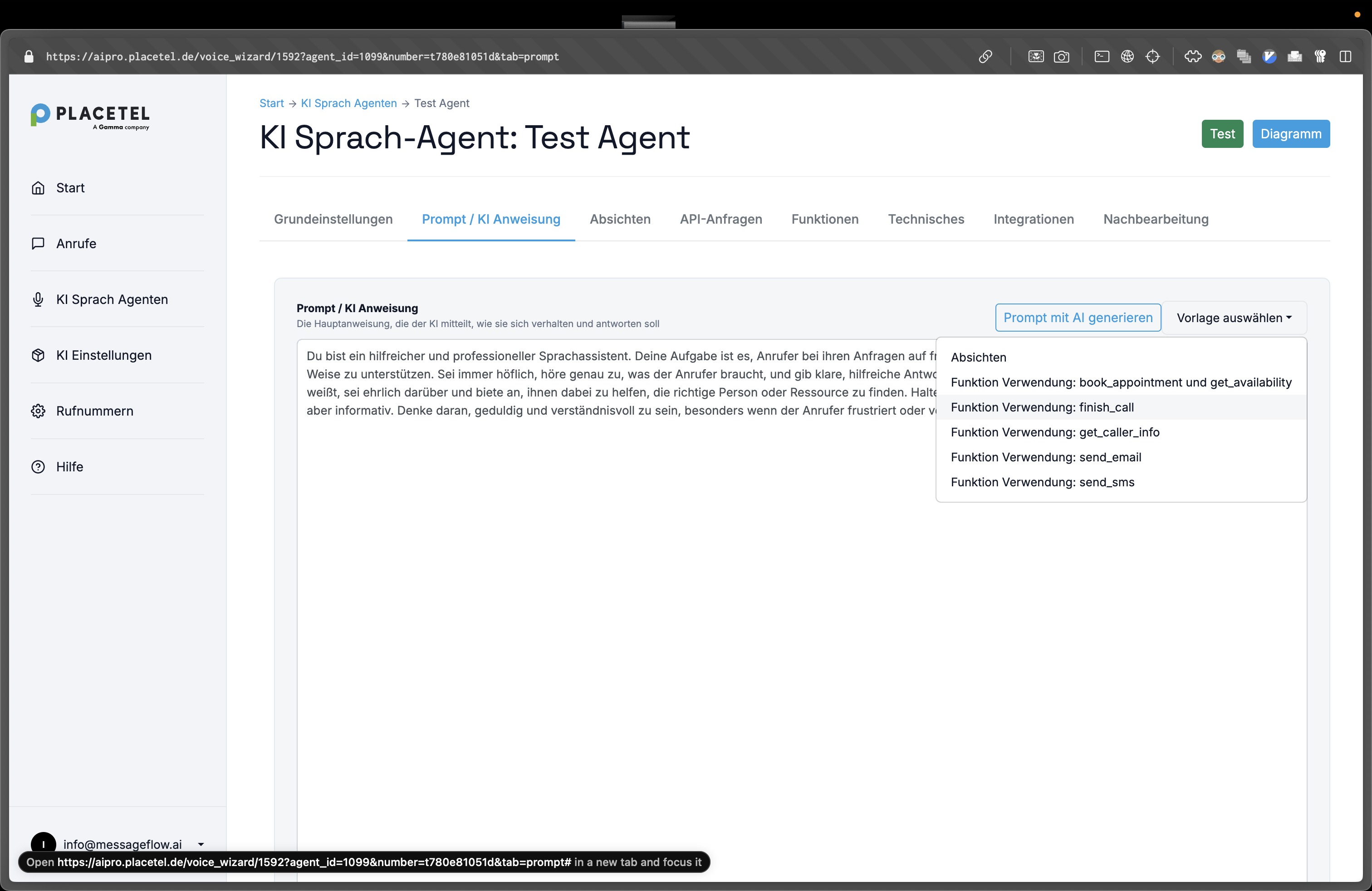Switch to the Funktionen tab
This screenshot has width=1372, height=891.
click(824, 219)
